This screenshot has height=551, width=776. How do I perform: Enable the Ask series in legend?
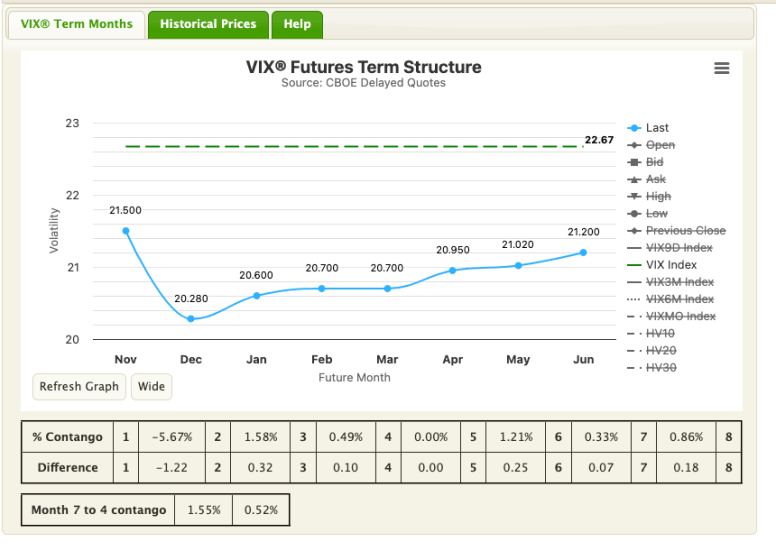click(x=646, y=179)
